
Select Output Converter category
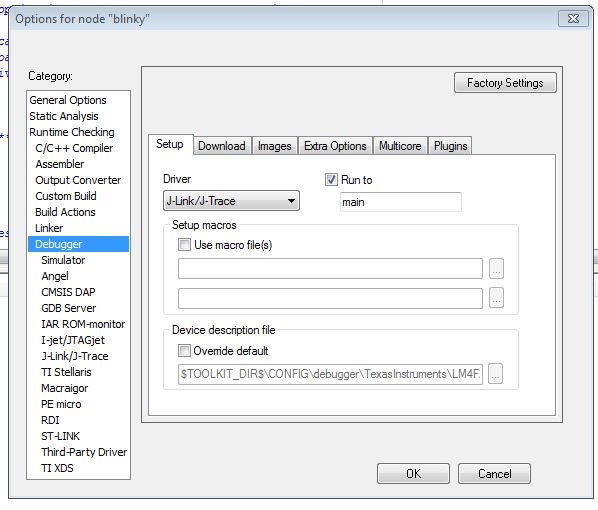78,180
